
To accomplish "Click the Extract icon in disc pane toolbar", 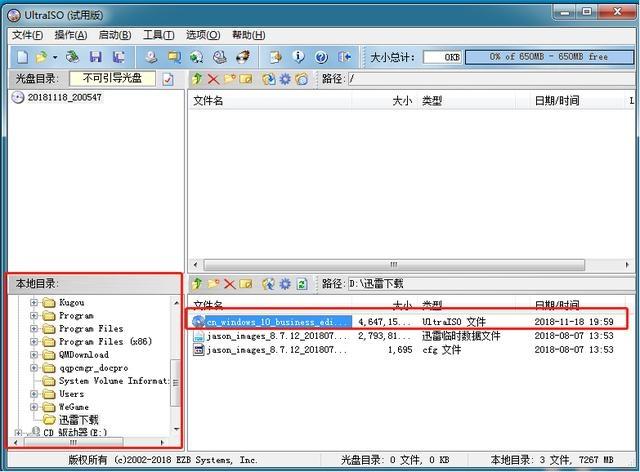I will tap(269, 78).
